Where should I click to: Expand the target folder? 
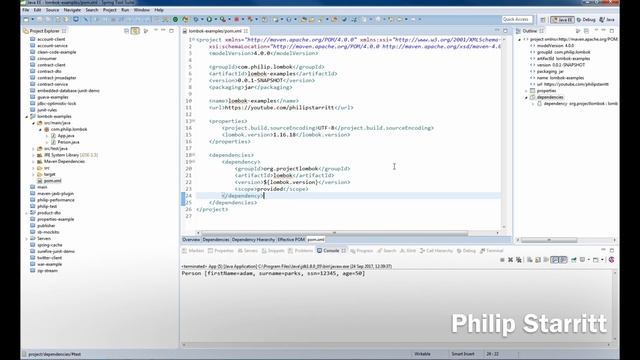[33, 175]
